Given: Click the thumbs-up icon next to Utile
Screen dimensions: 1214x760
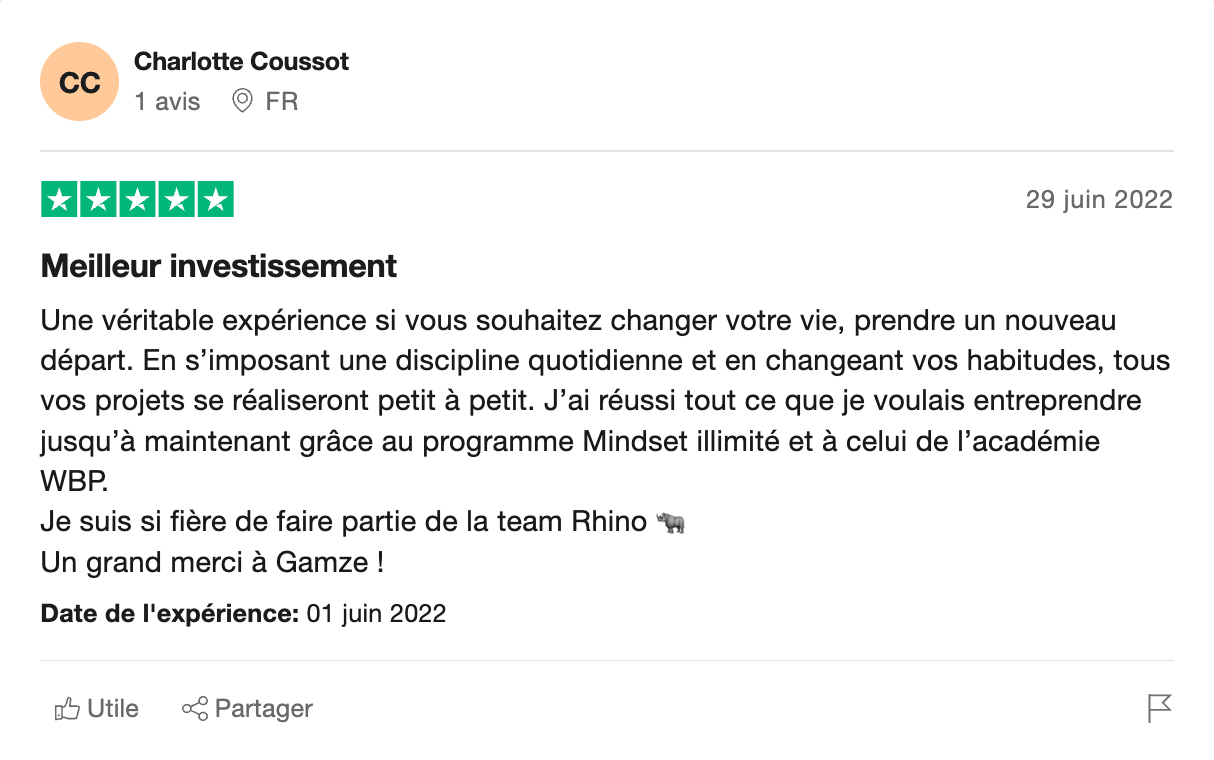Looking at the screenshot, I should click(x=67, y=710).
